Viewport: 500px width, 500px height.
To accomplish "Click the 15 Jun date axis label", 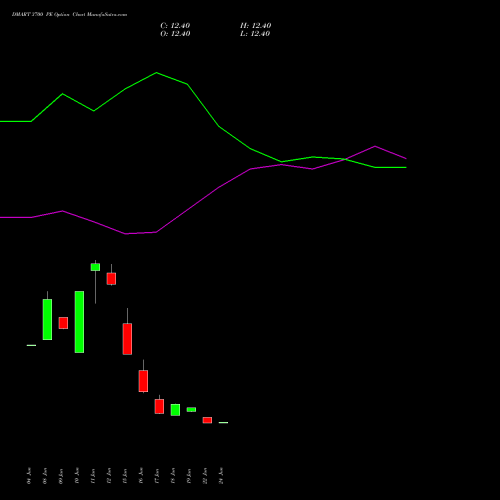I will tap(125, 476).
